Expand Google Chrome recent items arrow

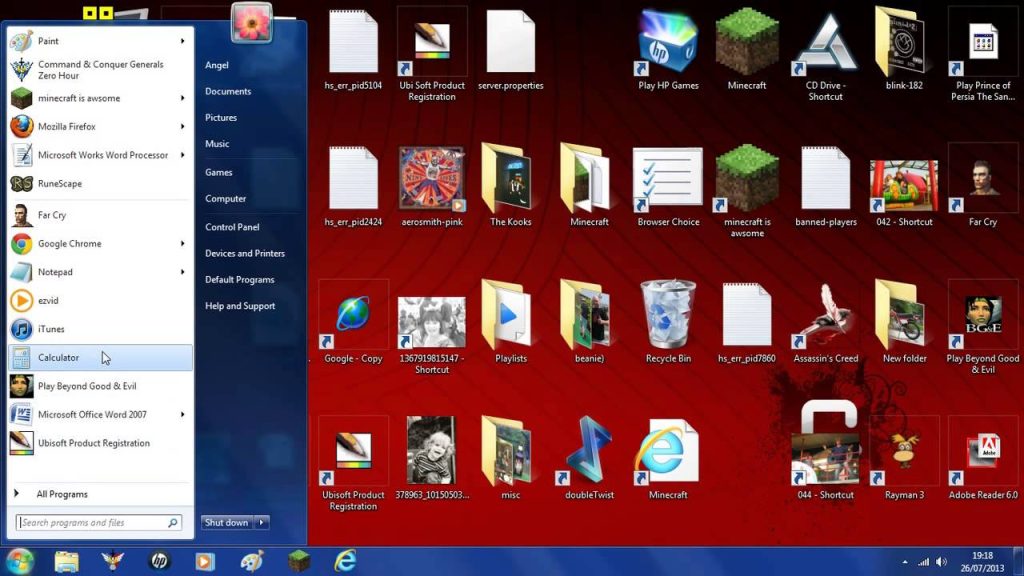(x=183, y=244)
